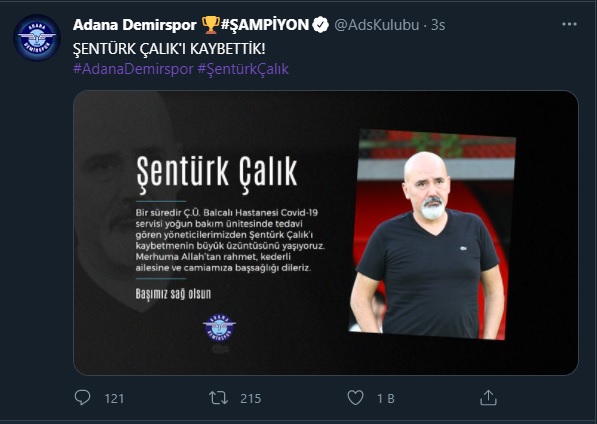Click the 121 replies count
Viewport: 597px width, 424px height.
(x=114, y=398)
